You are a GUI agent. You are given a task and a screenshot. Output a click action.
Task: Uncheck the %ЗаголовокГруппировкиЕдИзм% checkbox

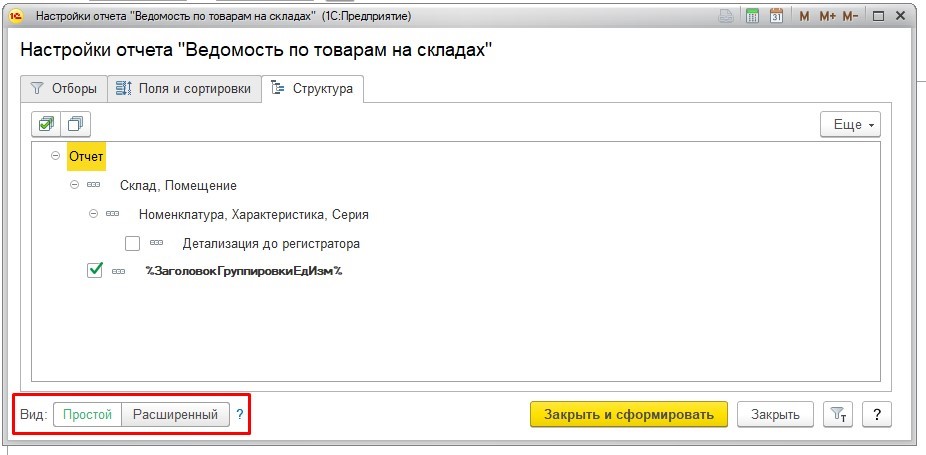click(95, 270)
